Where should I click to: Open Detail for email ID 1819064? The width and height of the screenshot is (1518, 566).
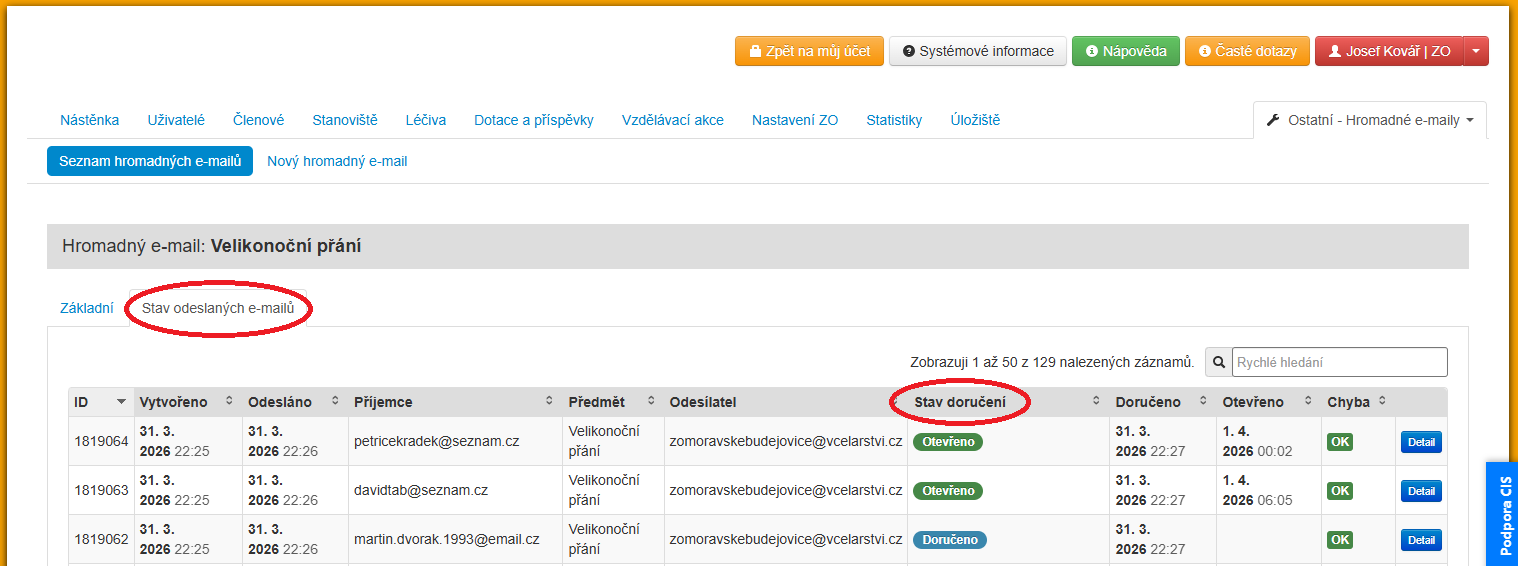1420,442
